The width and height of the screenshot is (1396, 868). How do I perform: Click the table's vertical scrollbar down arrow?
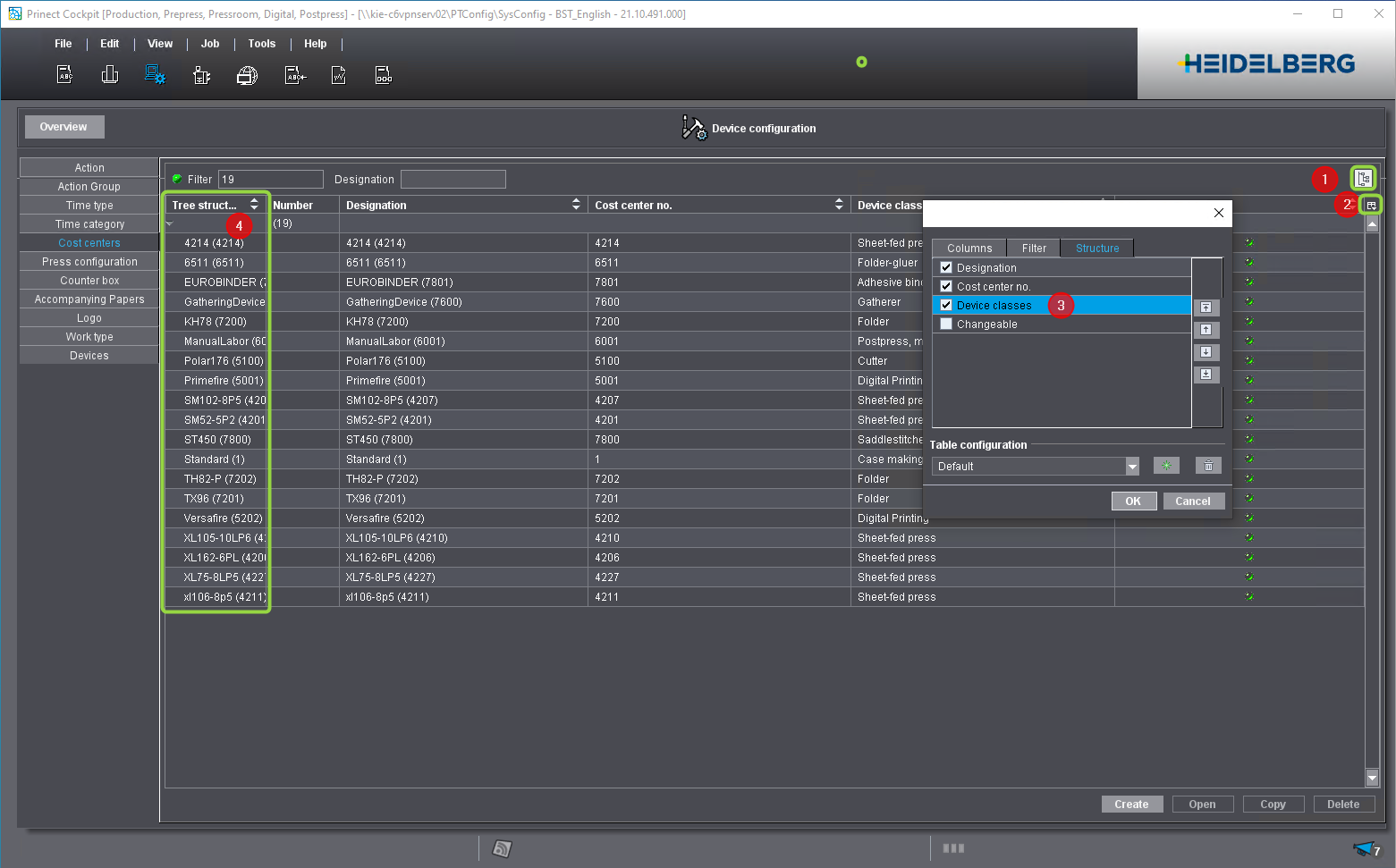coord(1372,778)
